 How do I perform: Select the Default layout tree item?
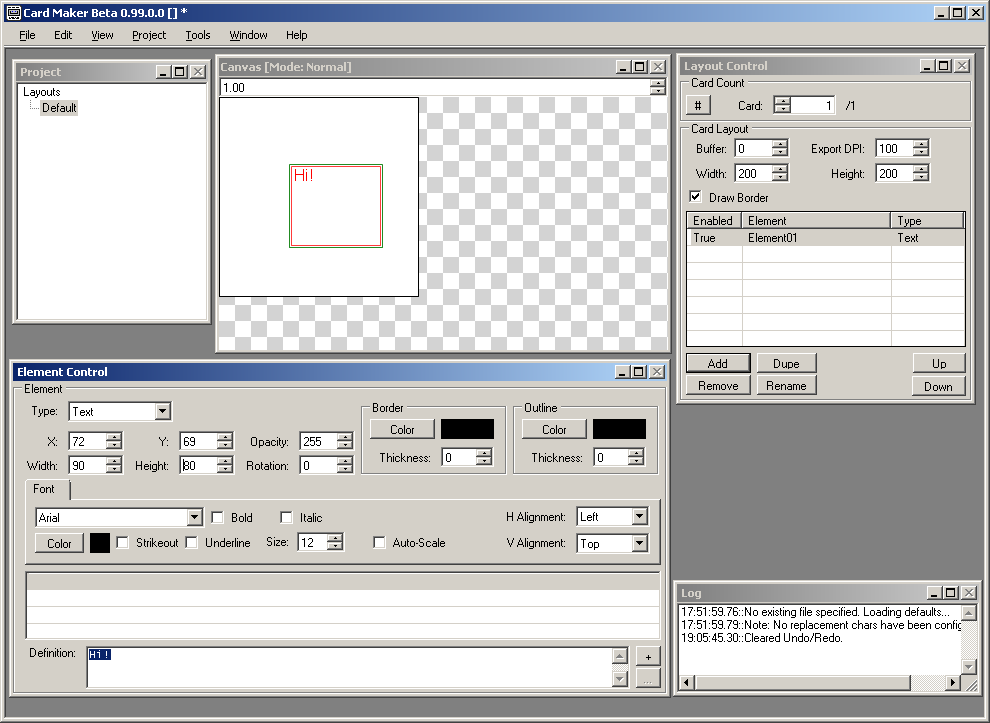(59, 108)
